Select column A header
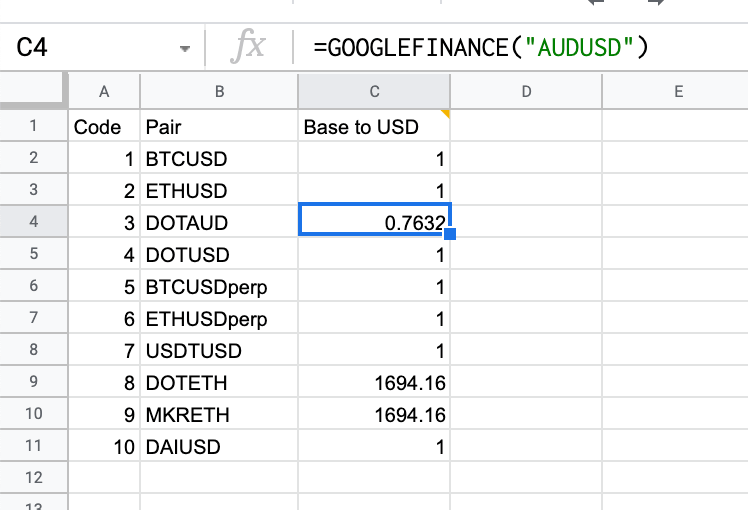748x510 pixels. (x=104, y=92)
